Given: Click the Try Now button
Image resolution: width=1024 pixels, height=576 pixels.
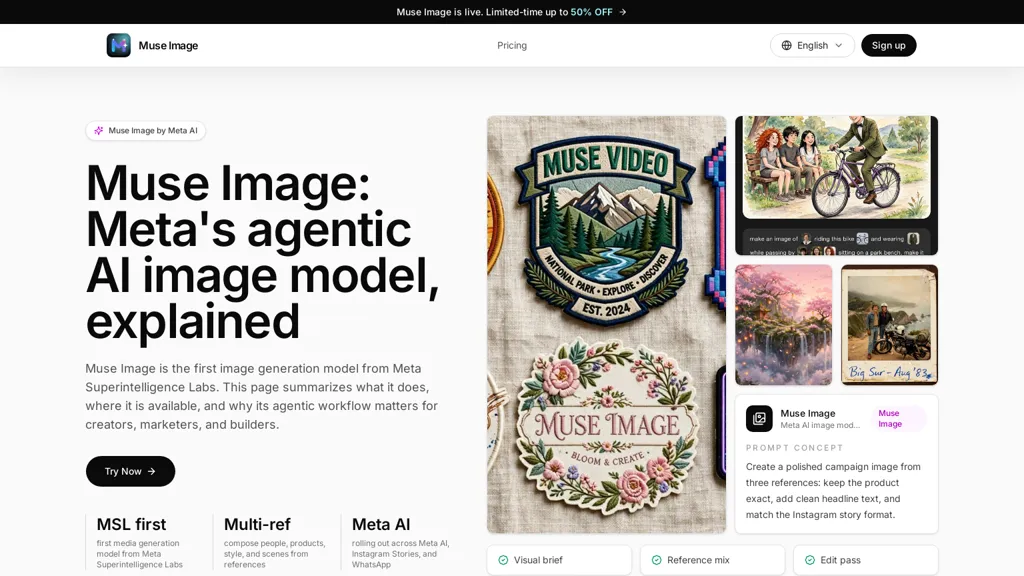Looking at the screenshot, I should pos(130,471).
